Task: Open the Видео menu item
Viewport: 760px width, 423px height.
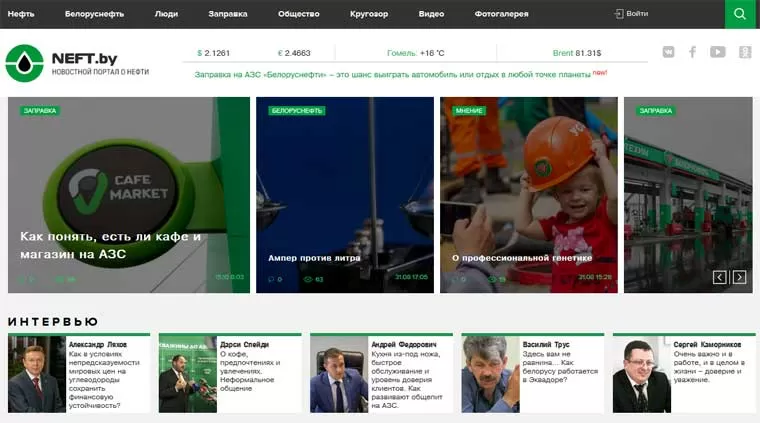Action: pos(431,14)
